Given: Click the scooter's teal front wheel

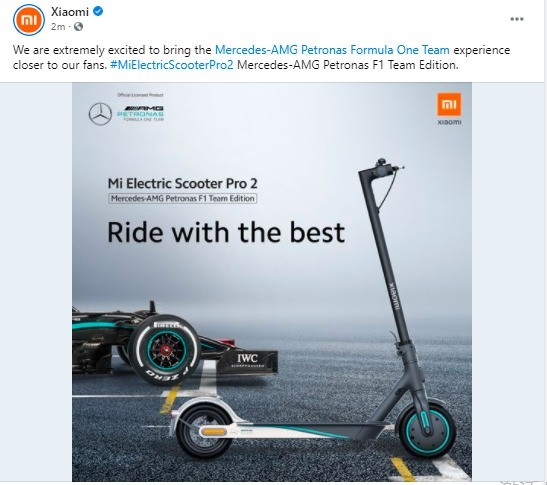Looking at the screenshot, I should pos(427,429).
